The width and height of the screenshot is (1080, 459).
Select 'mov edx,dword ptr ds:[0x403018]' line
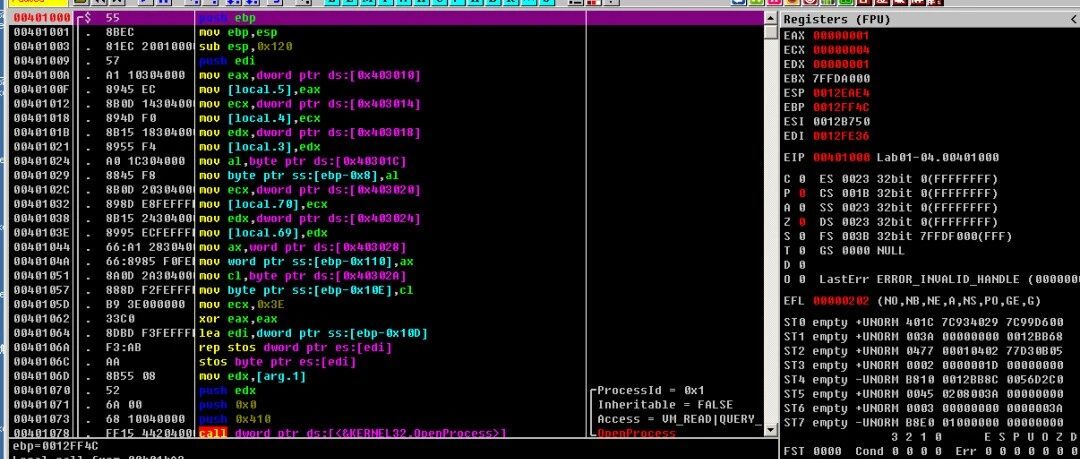pyautogui.click(x=309, y=132)
